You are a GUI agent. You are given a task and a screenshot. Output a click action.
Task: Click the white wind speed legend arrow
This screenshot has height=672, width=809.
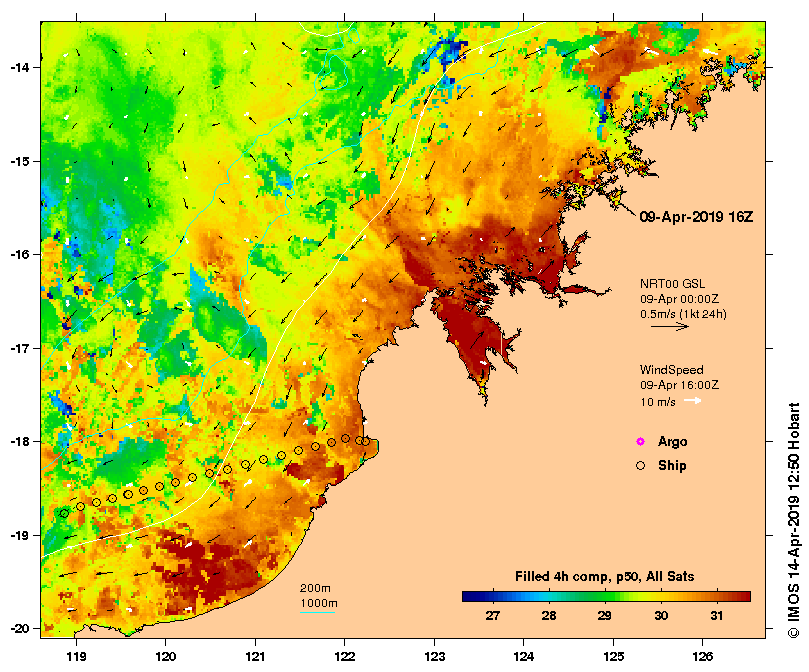pos(692,401)
